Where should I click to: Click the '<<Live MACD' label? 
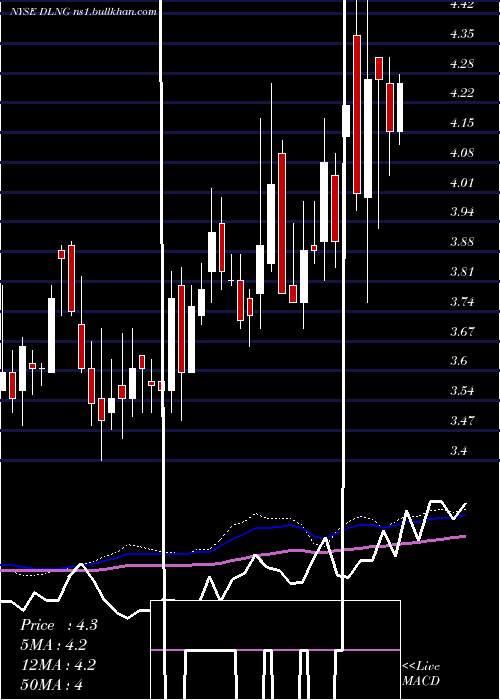click(x=421, y=673)
